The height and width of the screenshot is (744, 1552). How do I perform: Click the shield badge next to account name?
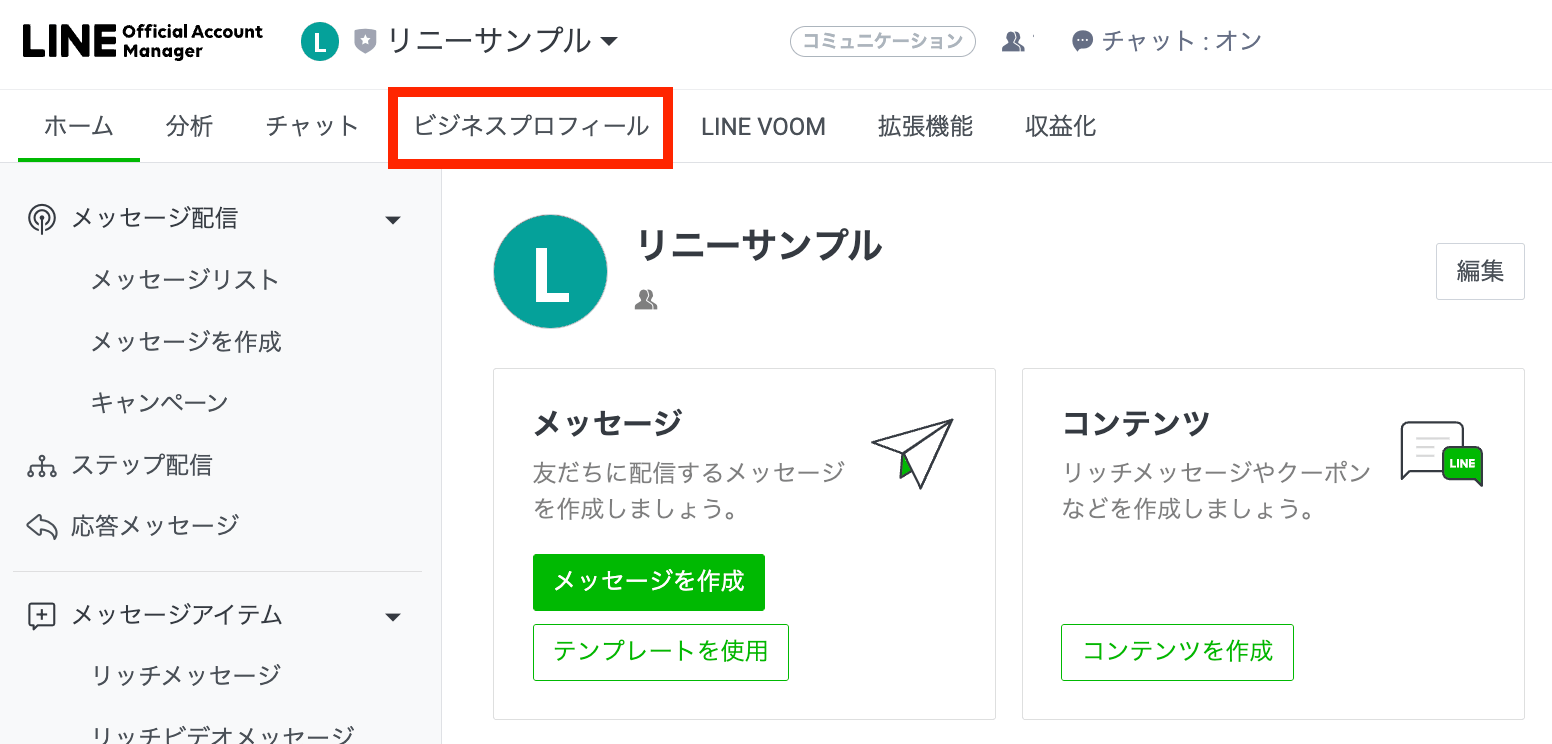point(365,42)
